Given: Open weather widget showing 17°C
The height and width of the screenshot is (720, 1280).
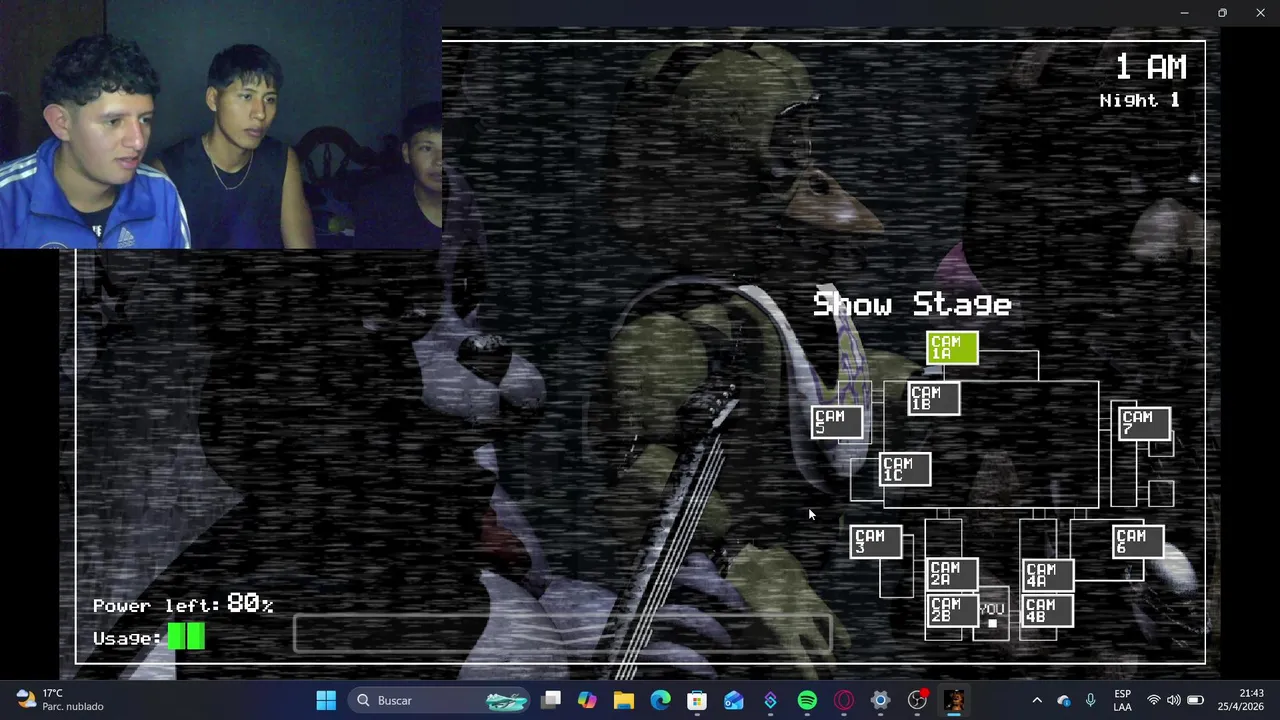Looking at the screenshot, I should click(60, 700).
